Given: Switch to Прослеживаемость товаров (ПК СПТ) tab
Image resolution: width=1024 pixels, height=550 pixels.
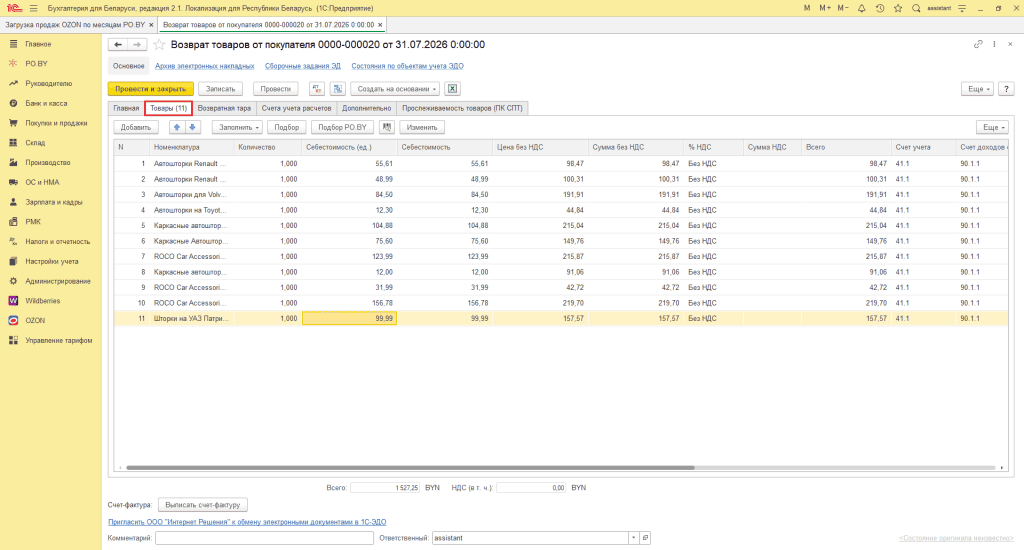Looking at the screenshot, I should click(462, 108).
